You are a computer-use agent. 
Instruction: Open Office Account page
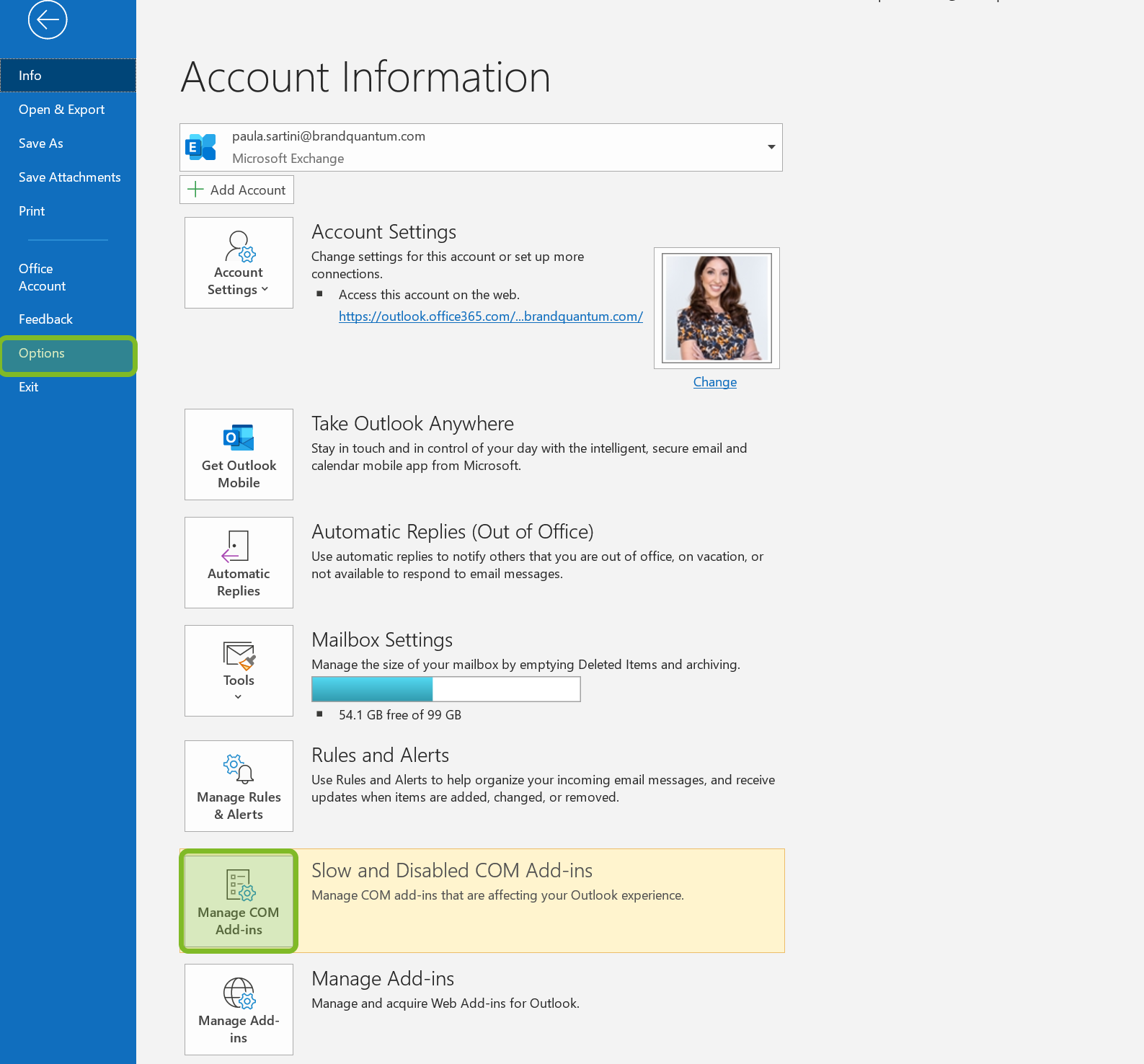click(68, 278)
